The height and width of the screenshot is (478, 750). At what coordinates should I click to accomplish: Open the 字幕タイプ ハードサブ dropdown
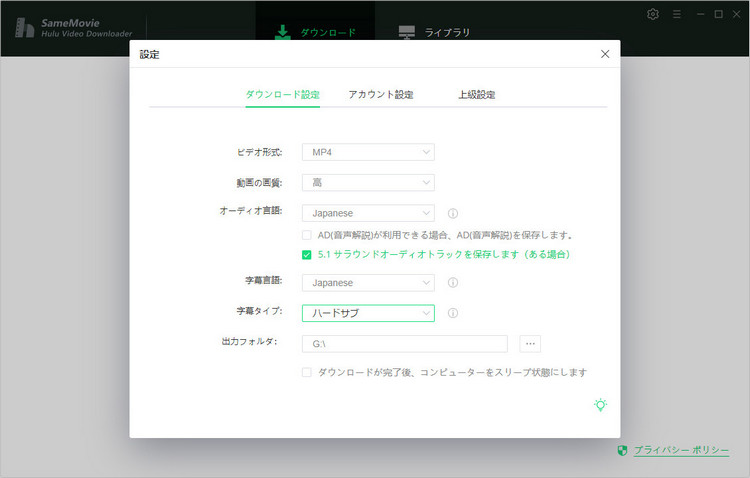pos(368,313)
